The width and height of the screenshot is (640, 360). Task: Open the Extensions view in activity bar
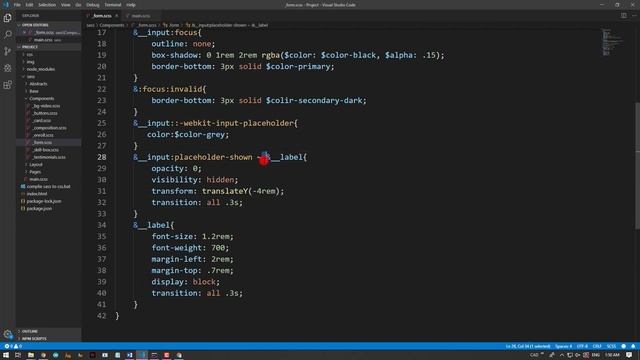tap(8, 85)
